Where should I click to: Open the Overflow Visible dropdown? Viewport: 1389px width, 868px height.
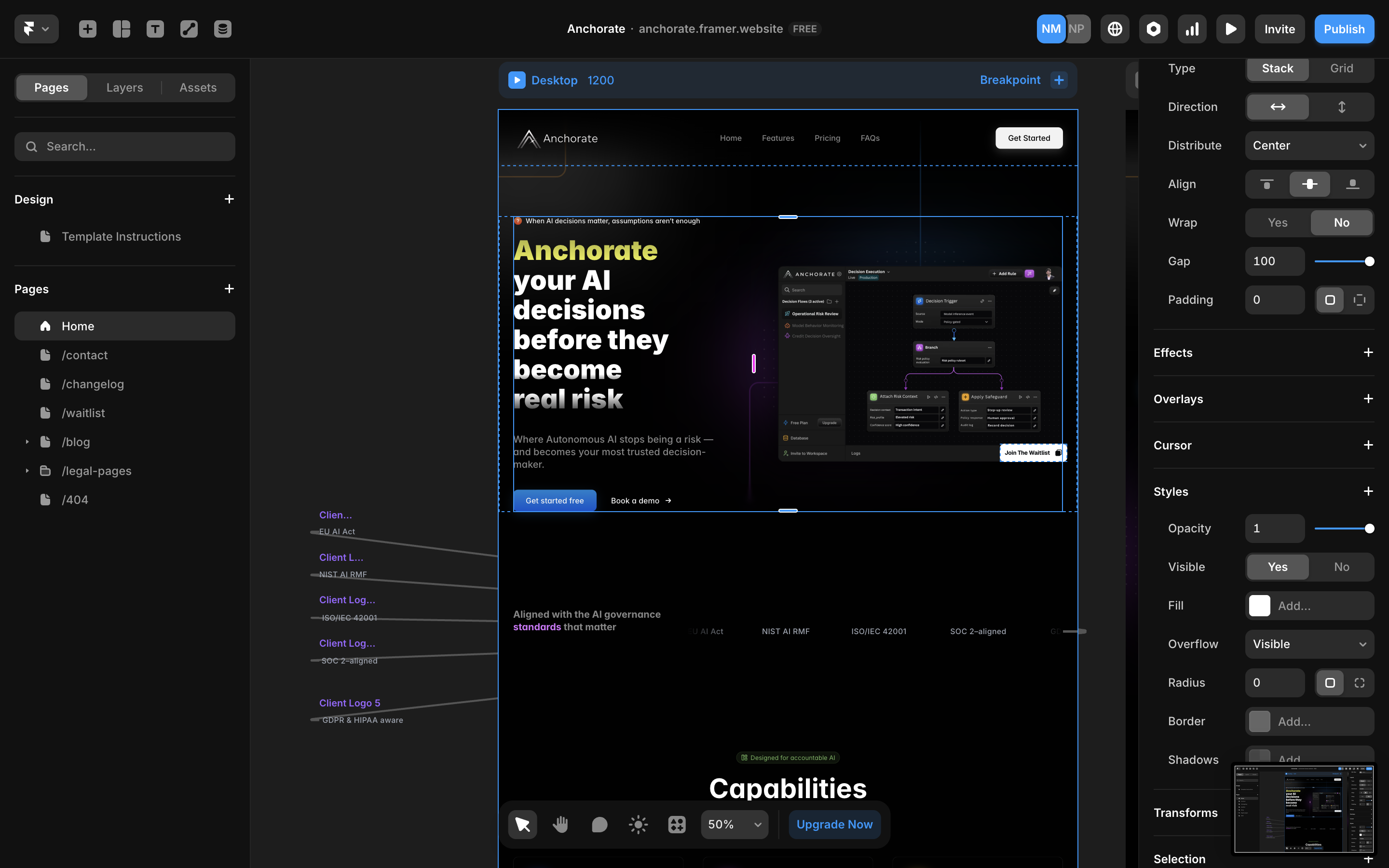(x=1309, y=644)
